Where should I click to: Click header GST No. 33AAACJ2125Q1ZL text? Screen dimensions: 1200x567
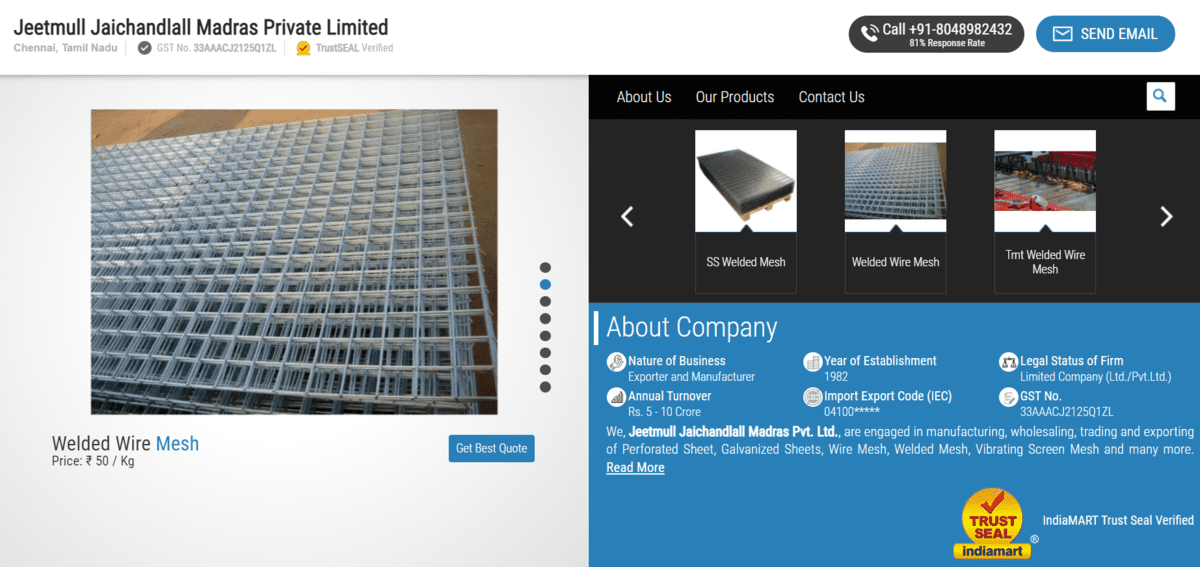click(216, 48)
